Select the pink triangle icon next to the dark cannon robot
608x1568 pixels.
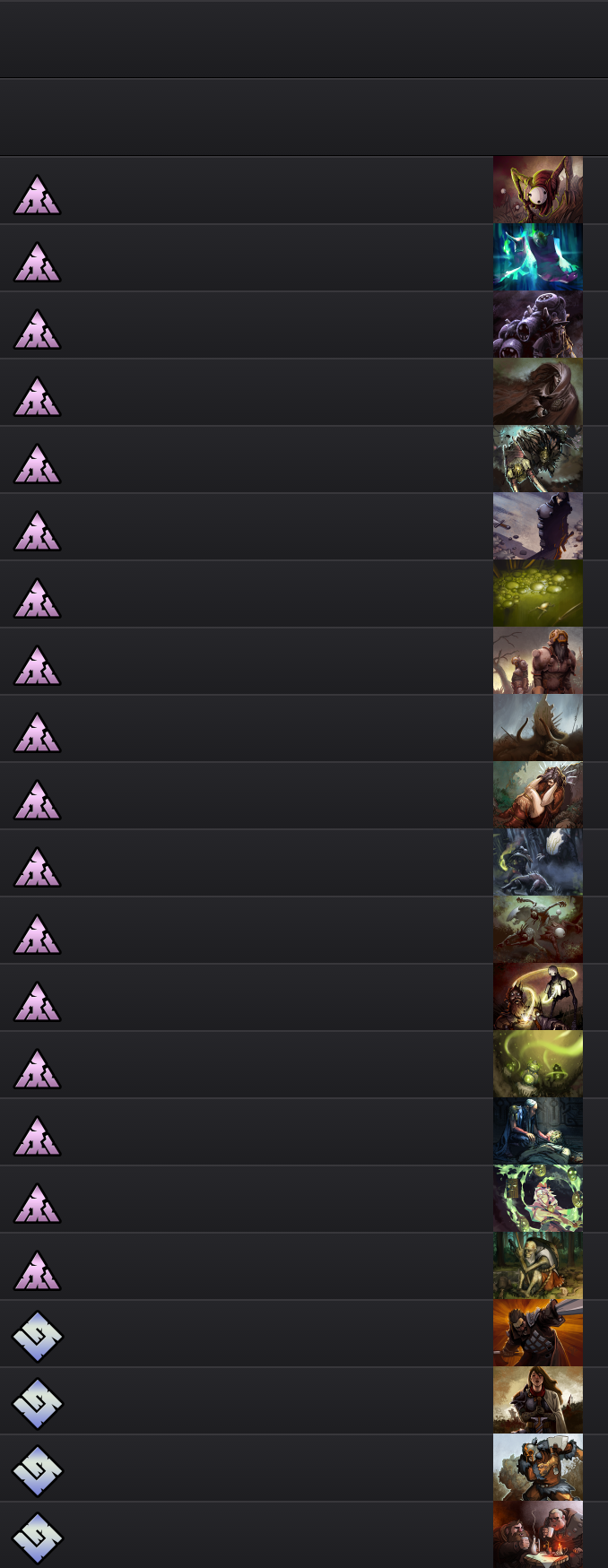(x=37, y=329)
